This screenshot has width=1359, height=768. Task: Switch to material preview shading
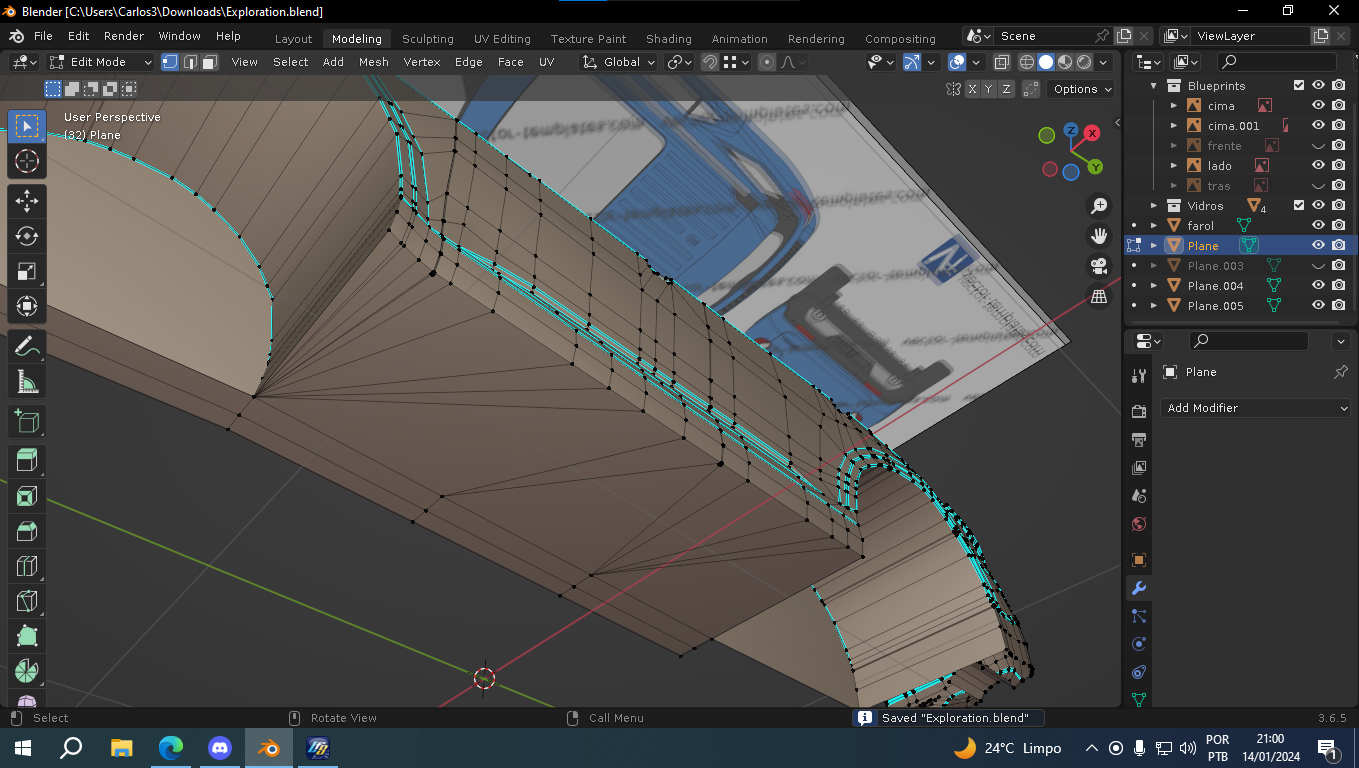click(1065, 62)
